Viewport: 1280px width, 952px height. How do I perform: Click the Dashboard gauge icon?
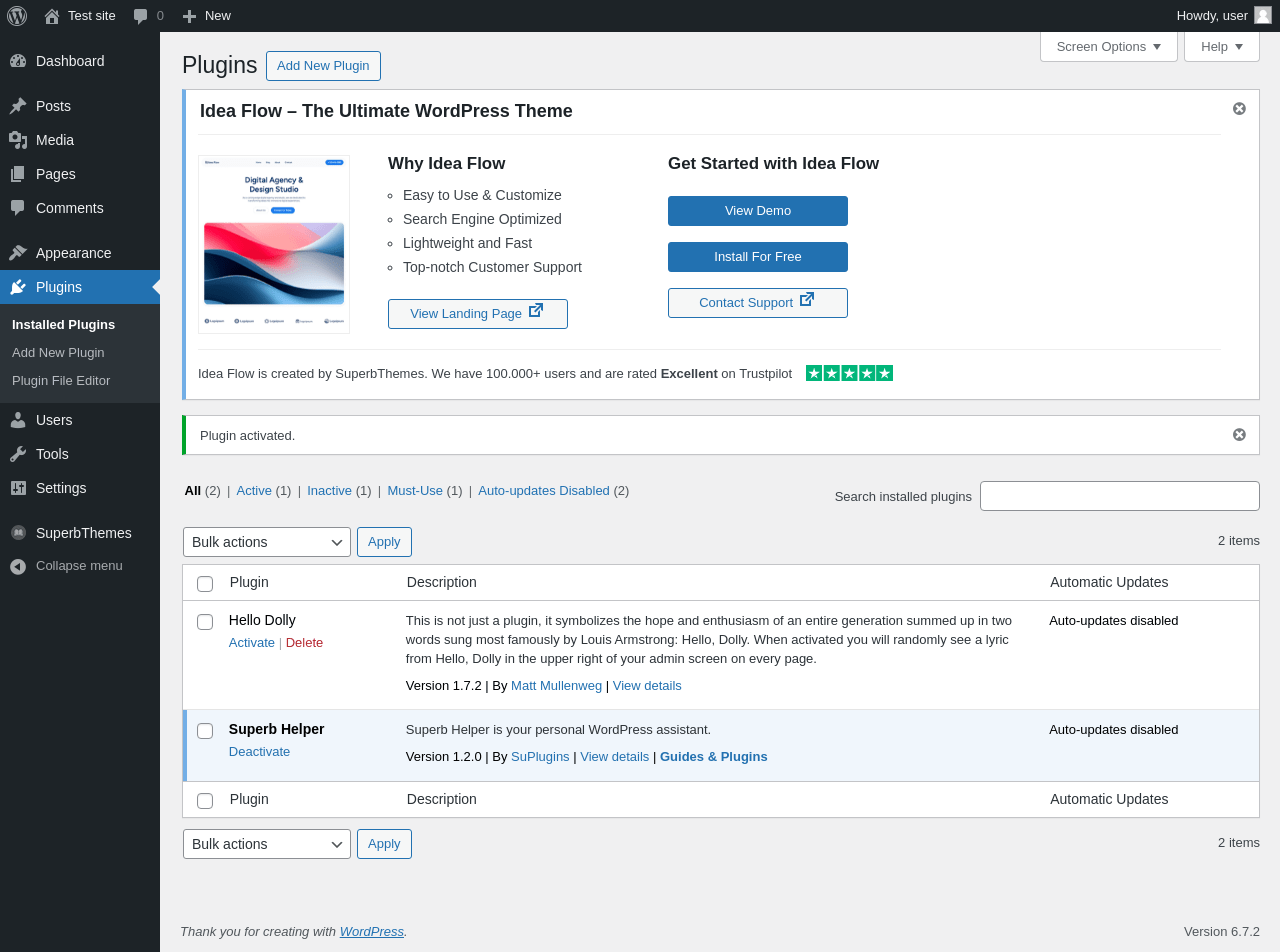pyautogui.click(x=18, y=61)
